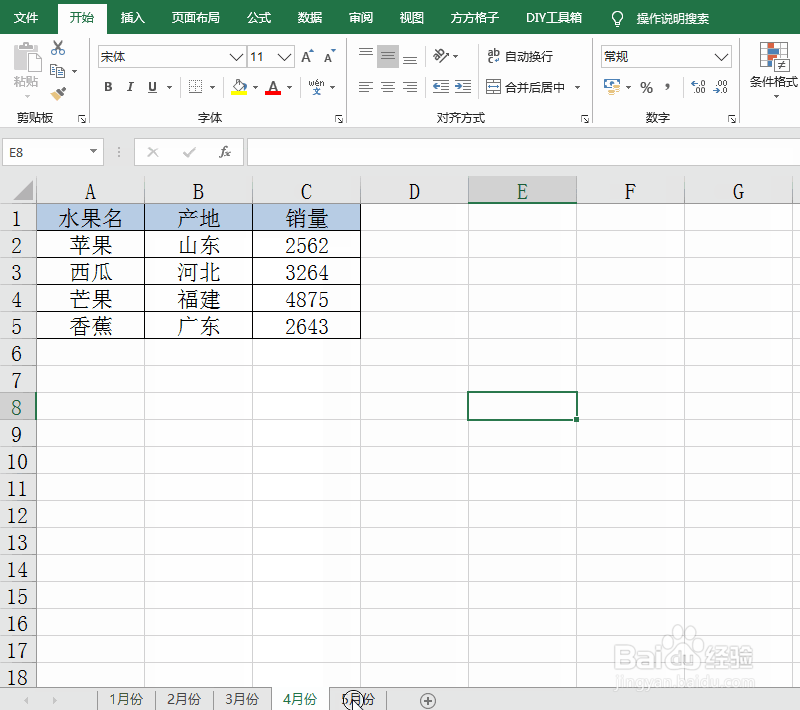
Task: Apply cell borders icon
Action: pyautogui.click(x=195, y=87)
